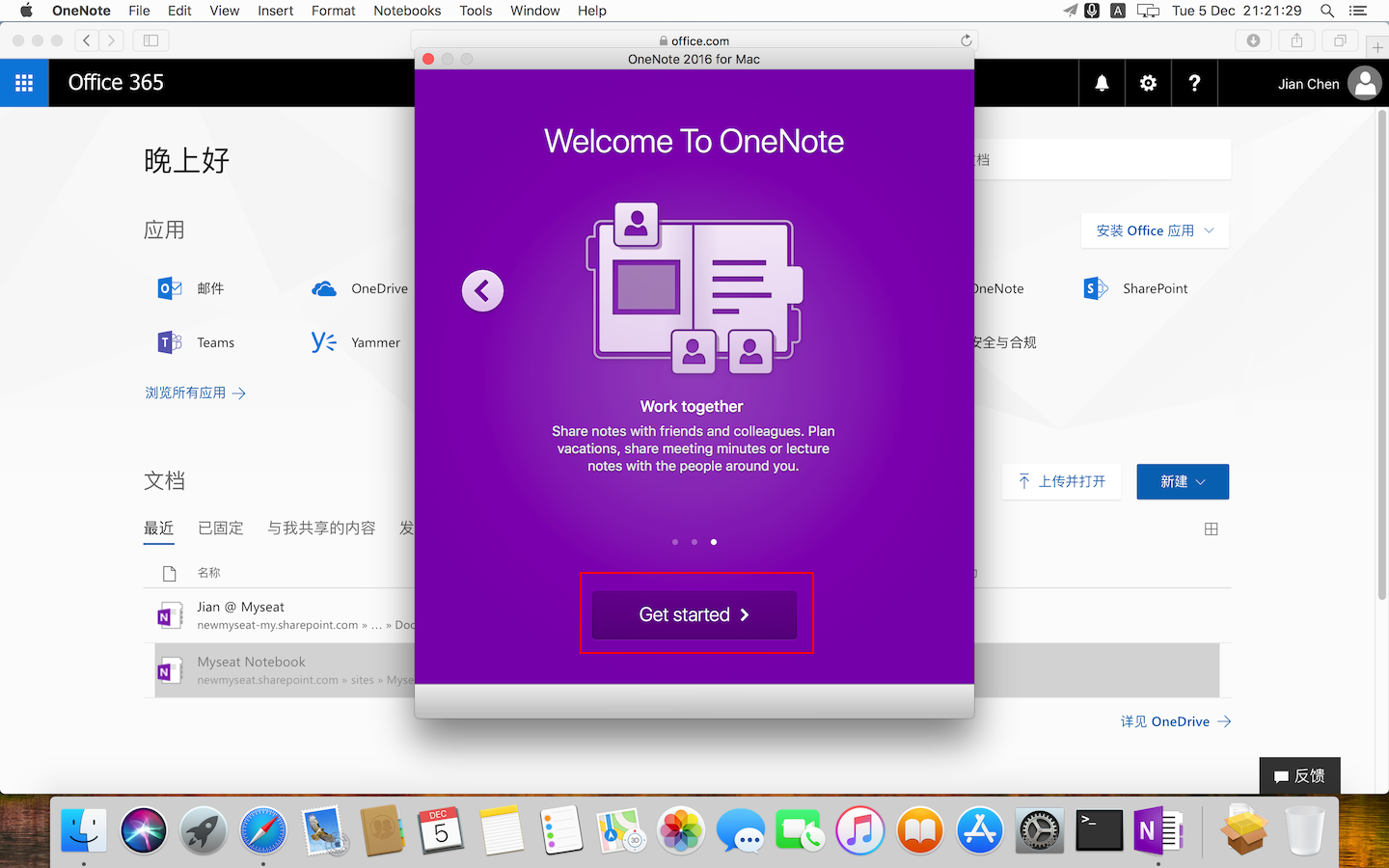
Task: Show all Safari tabs overview
Action: (x=1340, y=41)
